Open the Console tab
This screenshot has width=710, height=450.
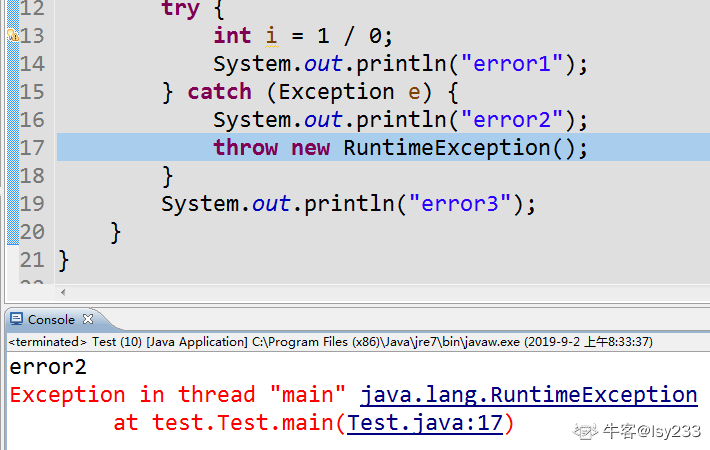pyautogui.click(x=51, y=320)
